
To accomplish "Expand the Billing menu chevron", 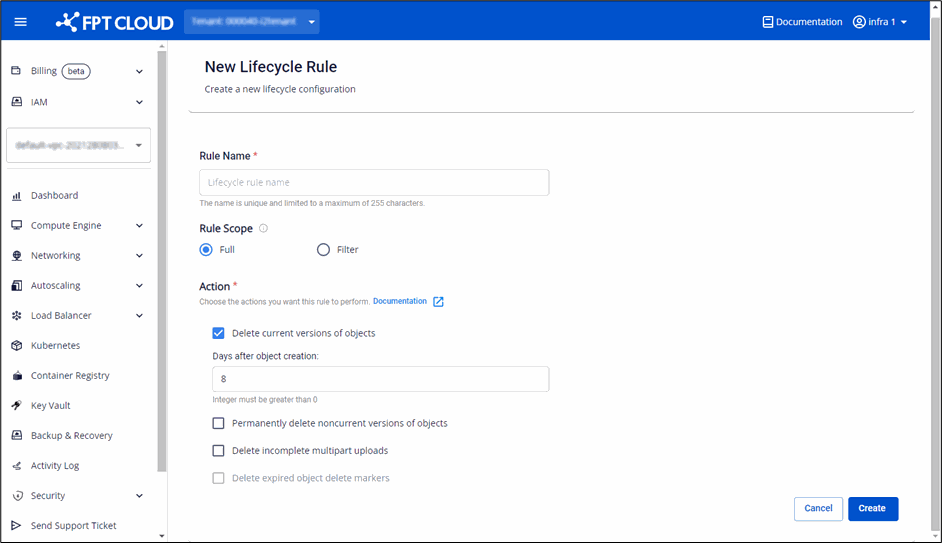I will pos(139,71).
